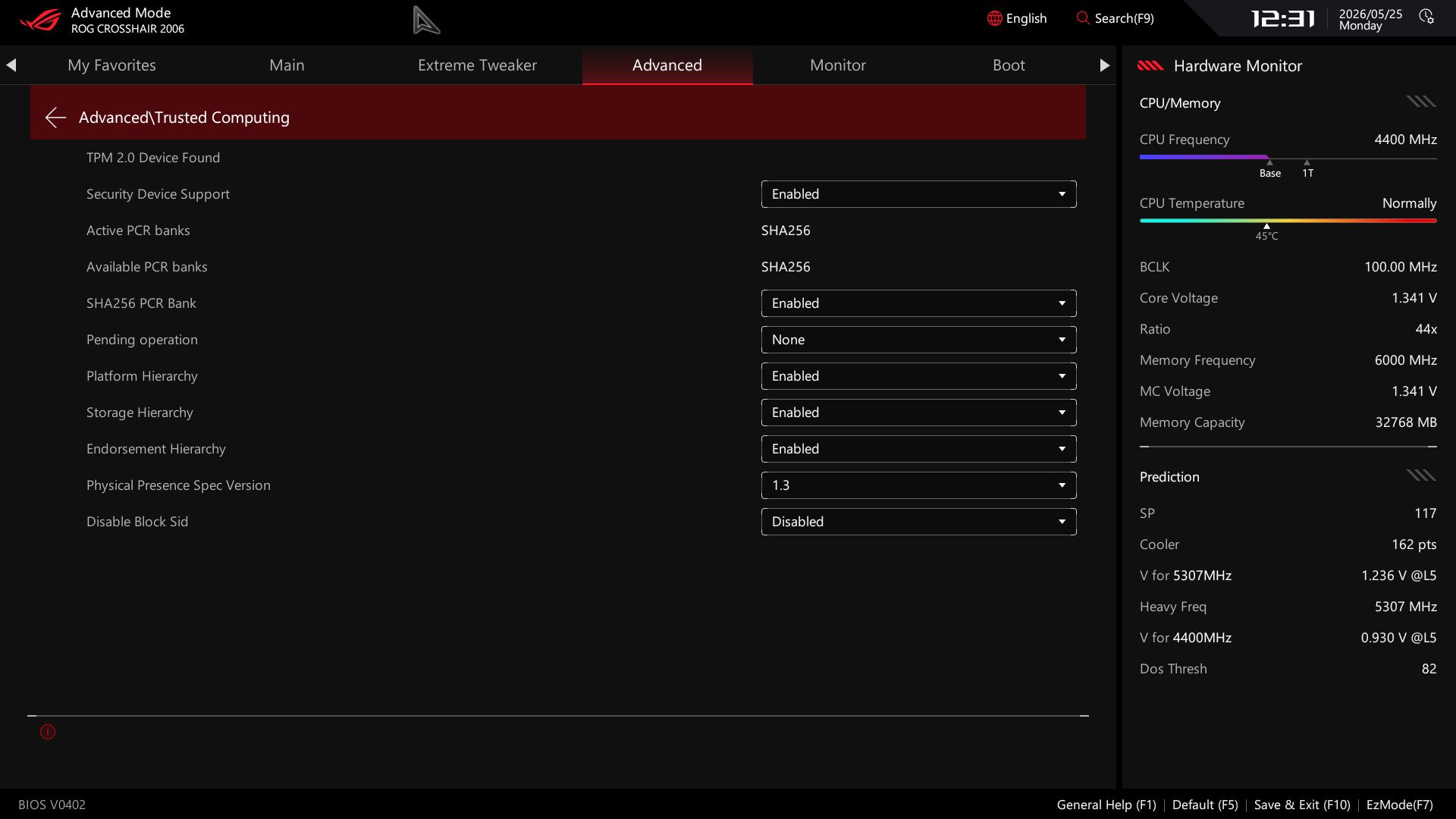The image size is (1456, 819).
Task: Click the Search magnifier icon
Action: click(x=1082, y=17)
